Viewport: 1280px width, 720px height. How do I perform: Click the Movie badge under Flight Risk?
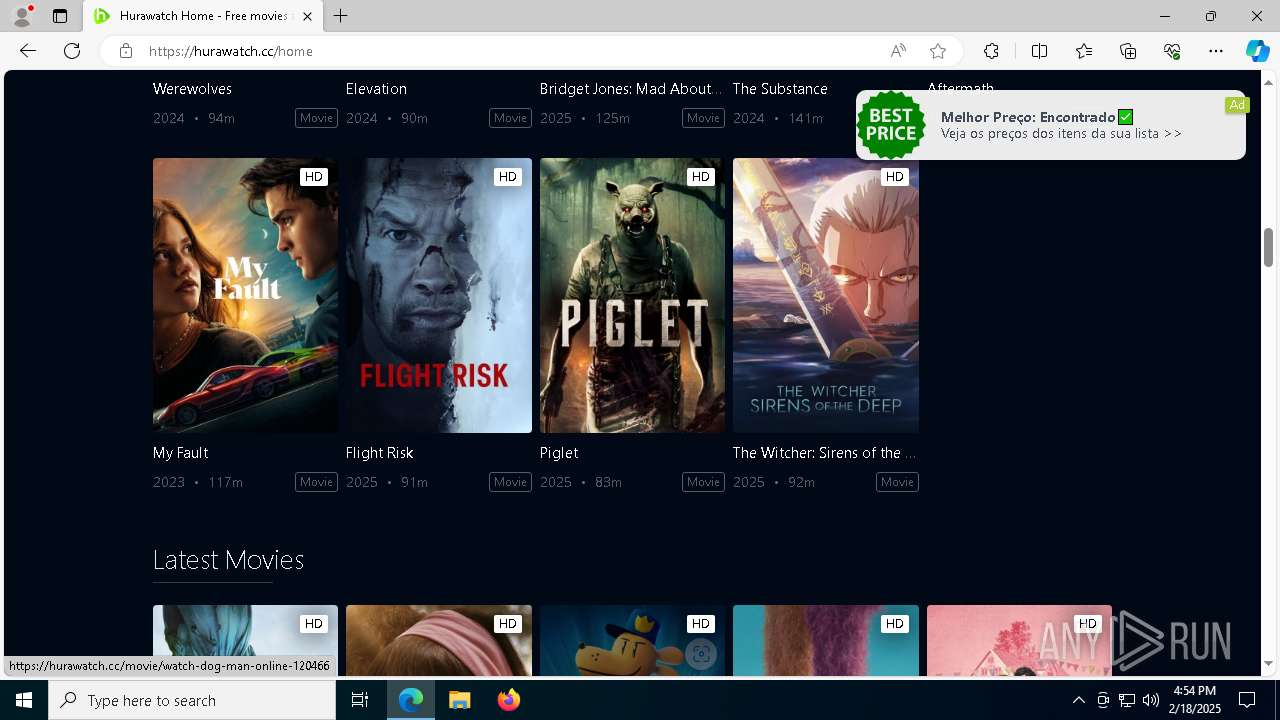point(510,482)
